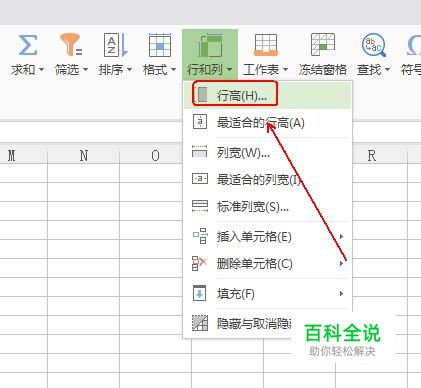Select 标准列宽(S)... menu entry
This screenshot has width=421, height=388.
(x=268, y=206)
